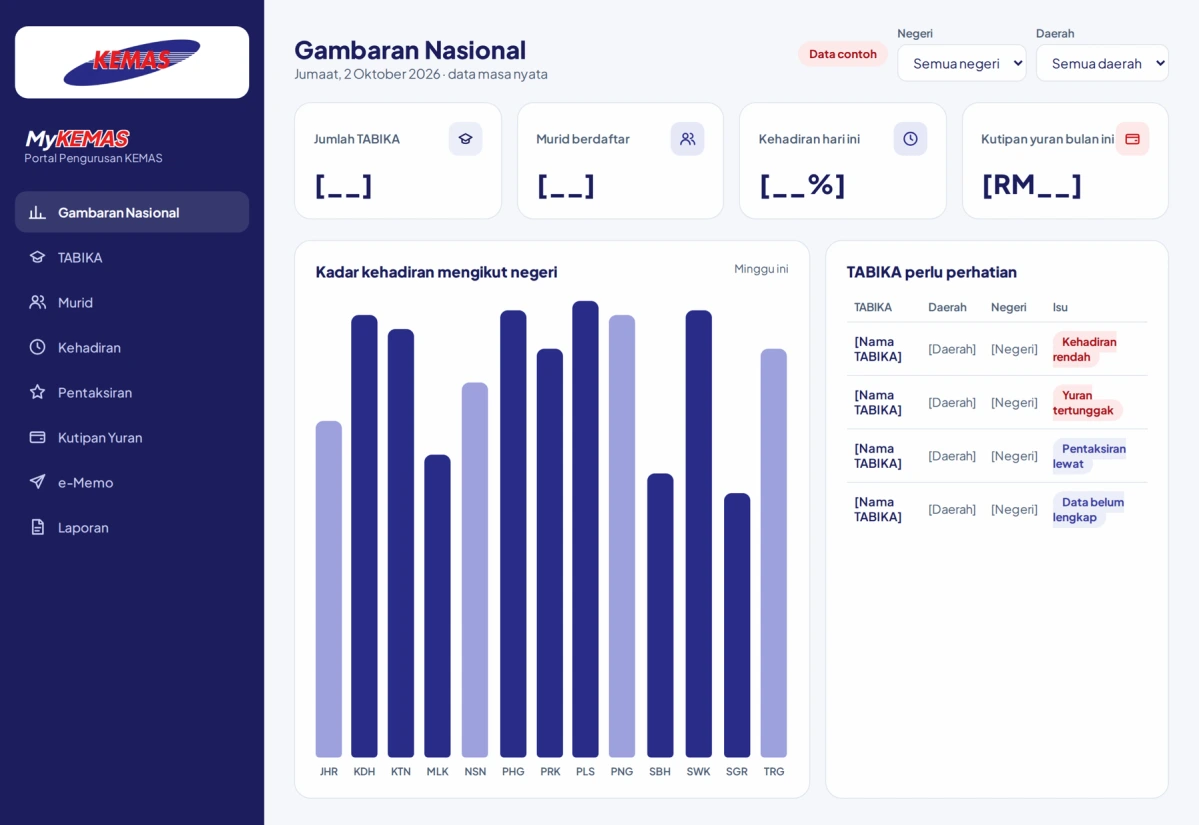Click the KEMAS logo in the sidebar

(132, 62)
